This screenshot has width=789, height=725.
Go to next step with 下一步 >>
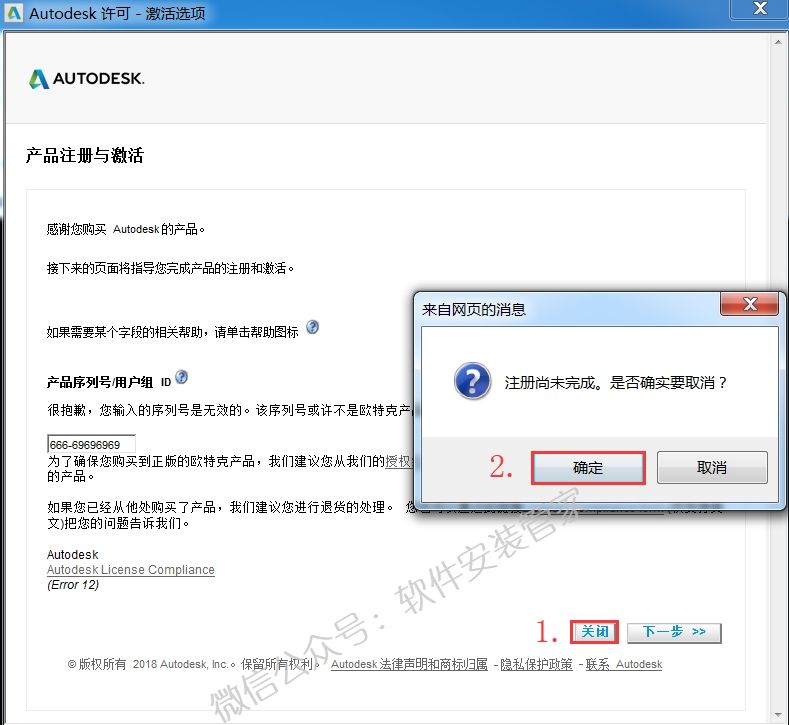pos(674,632)
